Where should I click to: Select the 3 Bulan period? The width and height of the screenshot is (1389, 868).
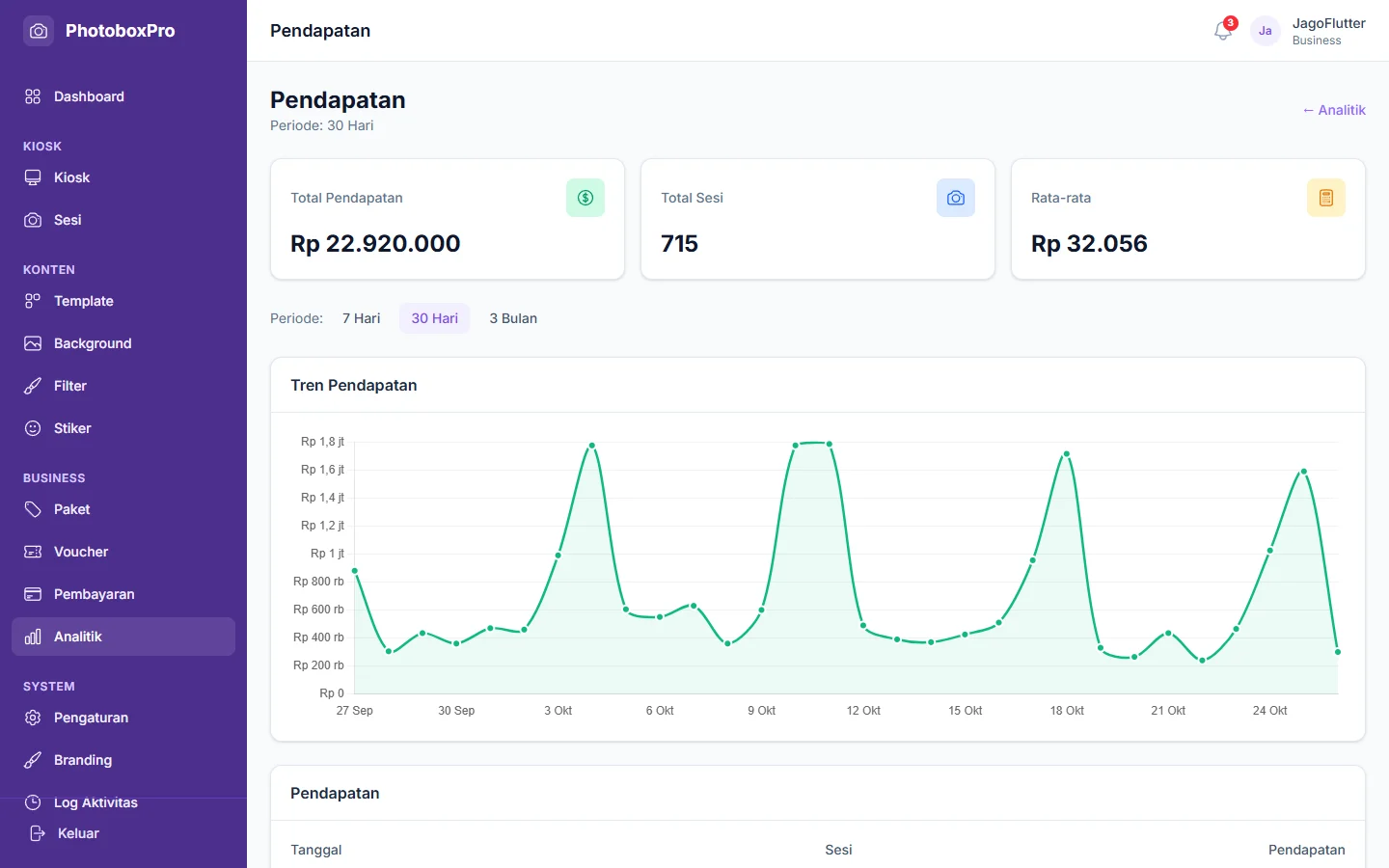[x=513, y=318]
